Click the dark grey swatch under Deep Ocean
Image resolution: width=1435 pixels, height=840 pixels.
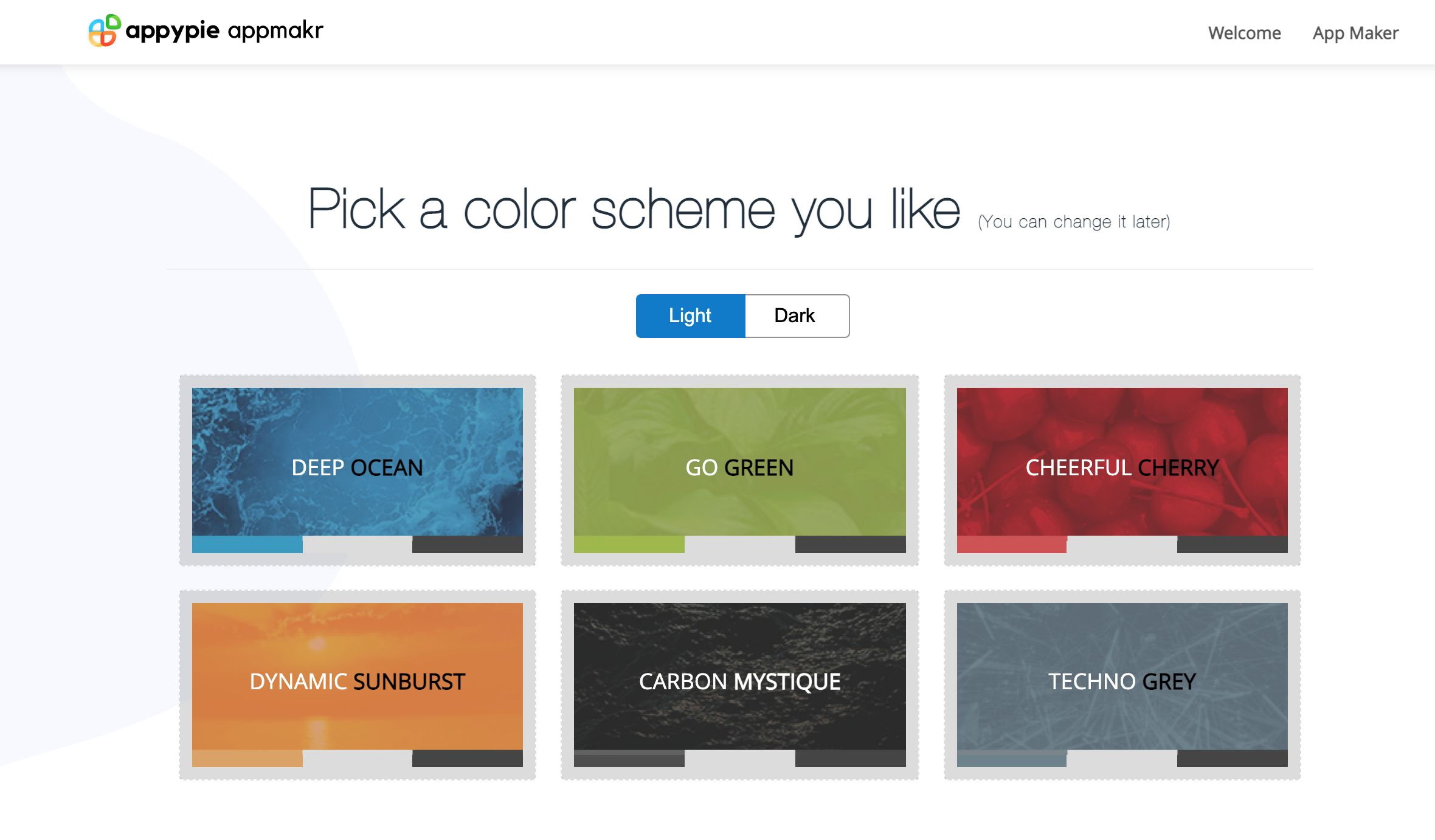467,545
